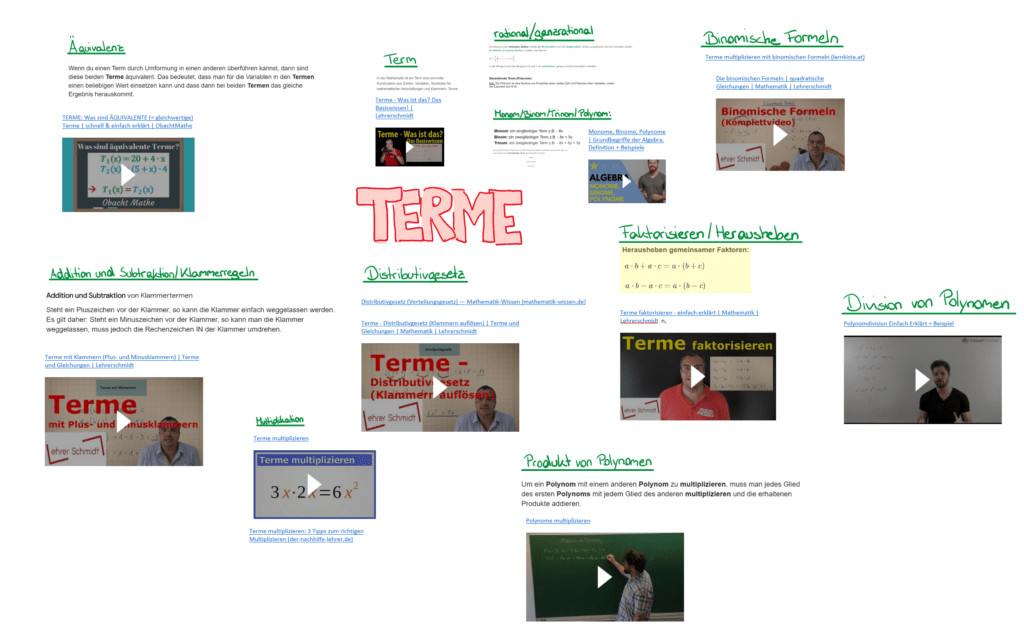Play the 'Terme multiplizieren' 3x·2x video
The width and height of the screenshot is (1024, 630).
point(314,484)
